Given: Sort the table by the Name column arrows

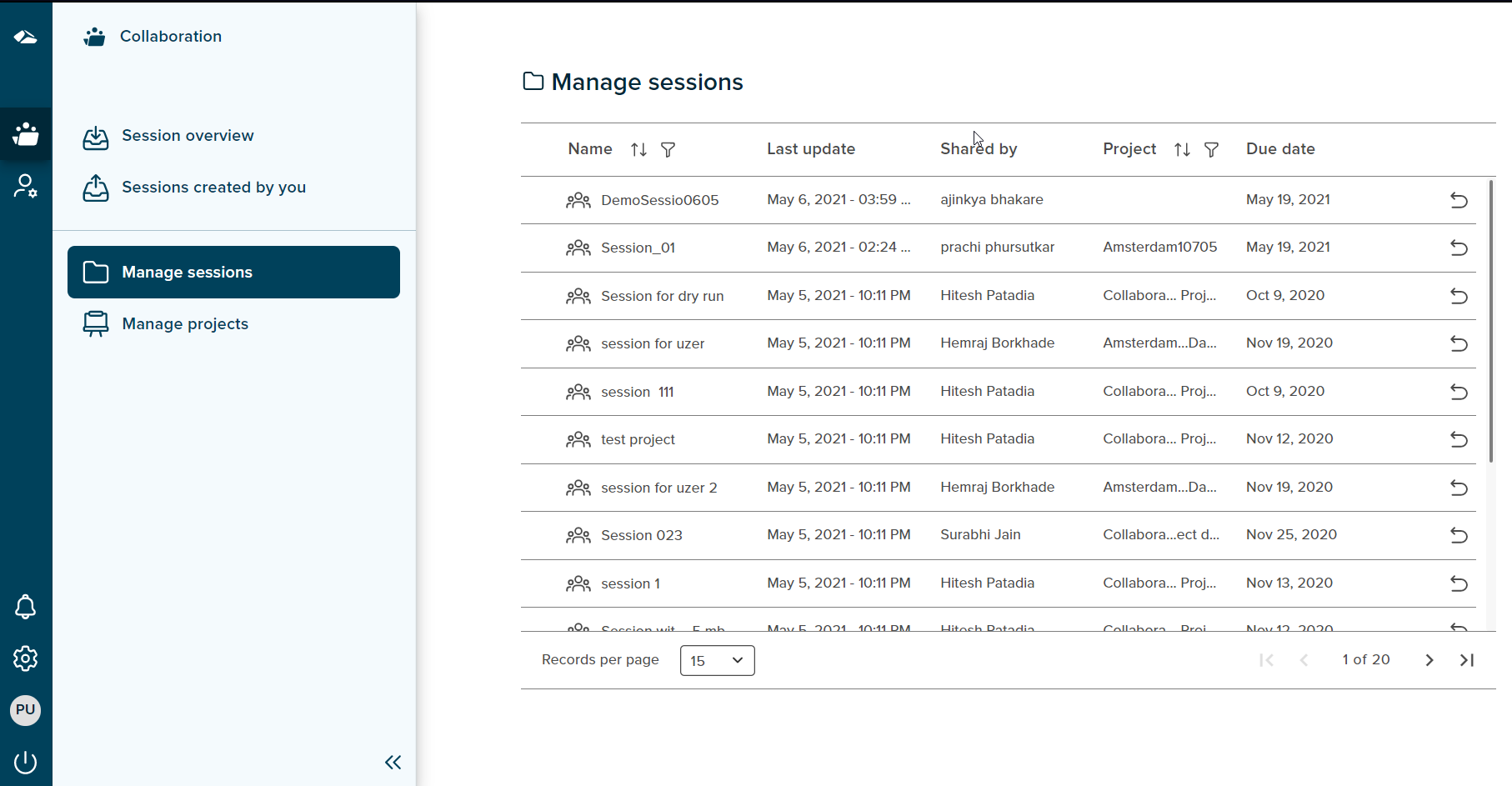Looking at the screenshot, I should (x=638, y=149).
